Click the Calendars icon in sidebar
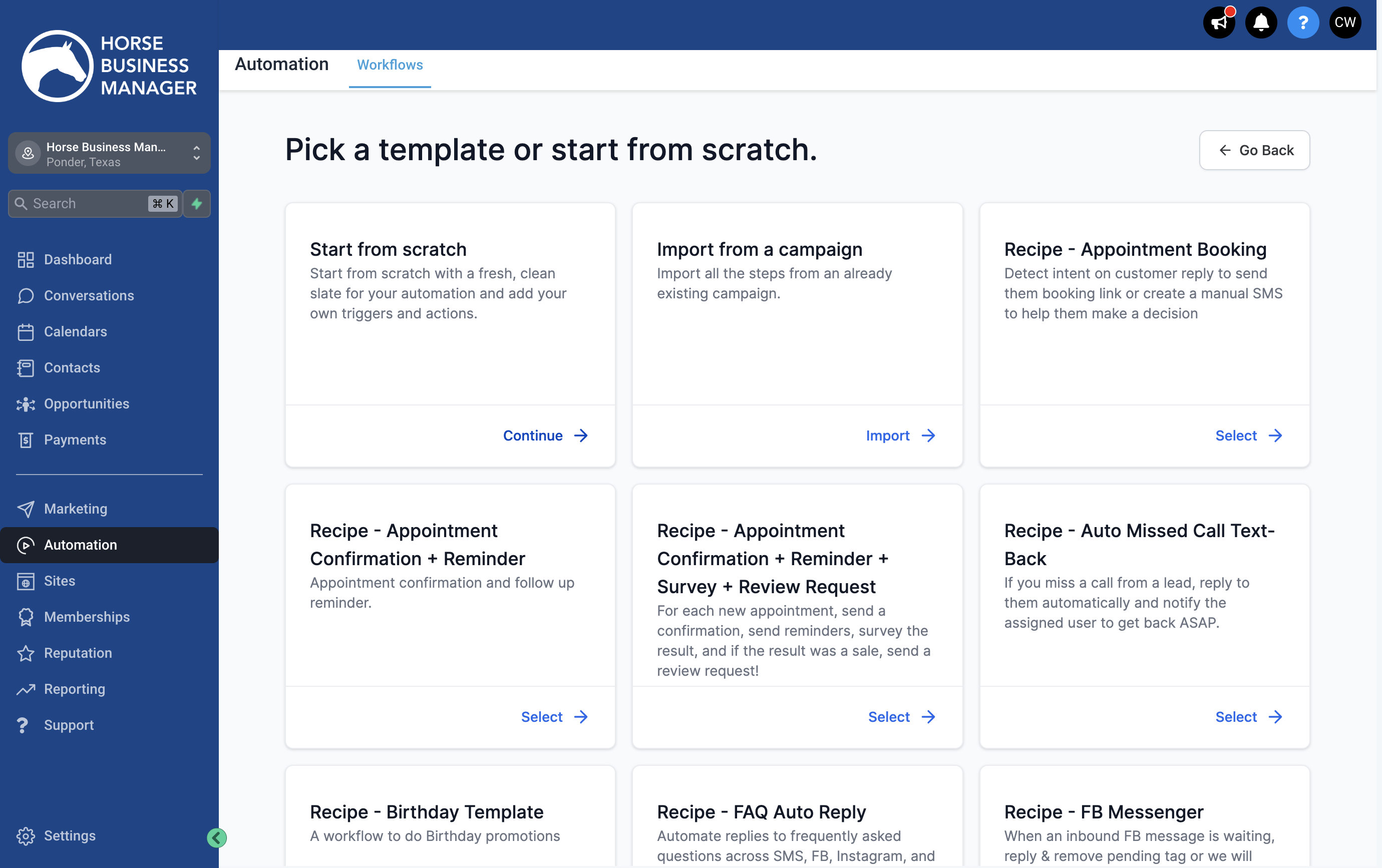This screenshot has width=1382, height=868. click(x=25, y=332)
